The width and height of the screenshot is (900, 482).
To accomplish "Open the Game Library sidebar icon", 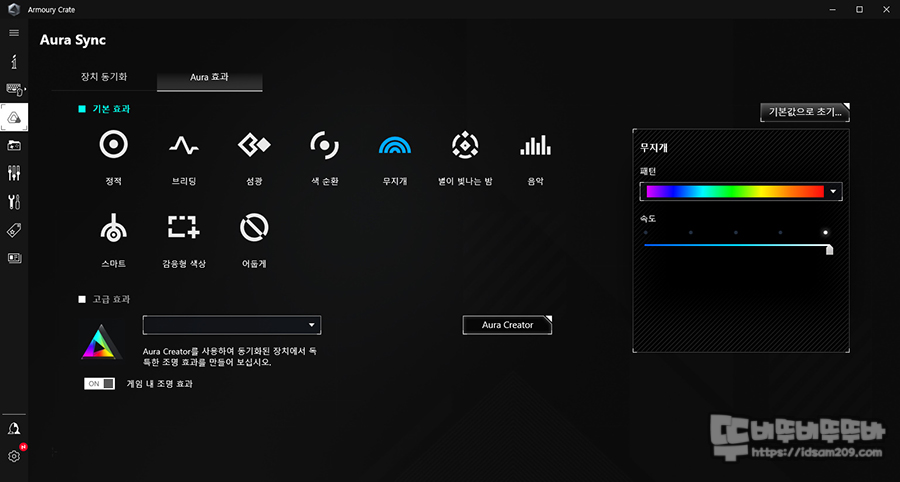I will tap(14, 146).
